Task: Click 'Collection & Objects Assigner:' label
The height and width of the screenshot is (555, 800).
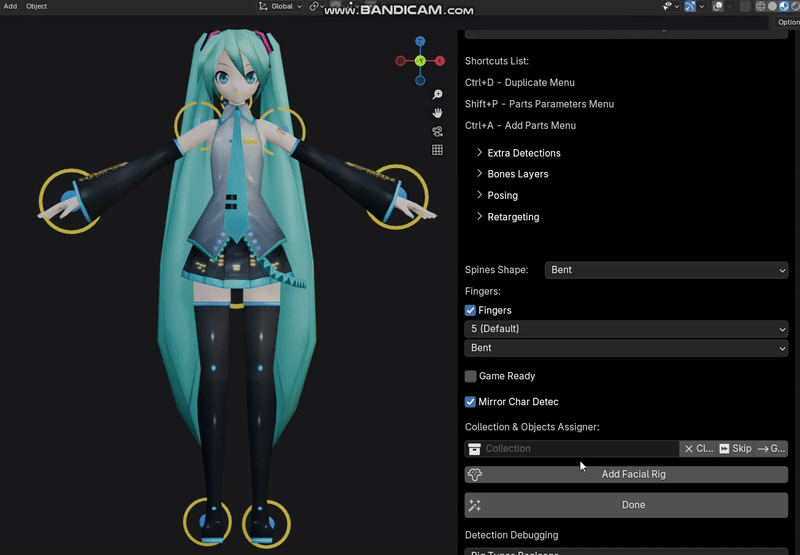Action: 532,427
